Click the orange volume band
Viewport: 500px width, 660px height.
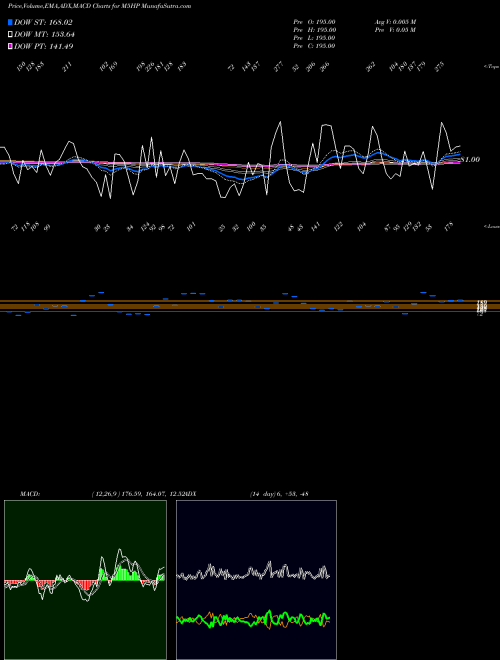[250, 306]
